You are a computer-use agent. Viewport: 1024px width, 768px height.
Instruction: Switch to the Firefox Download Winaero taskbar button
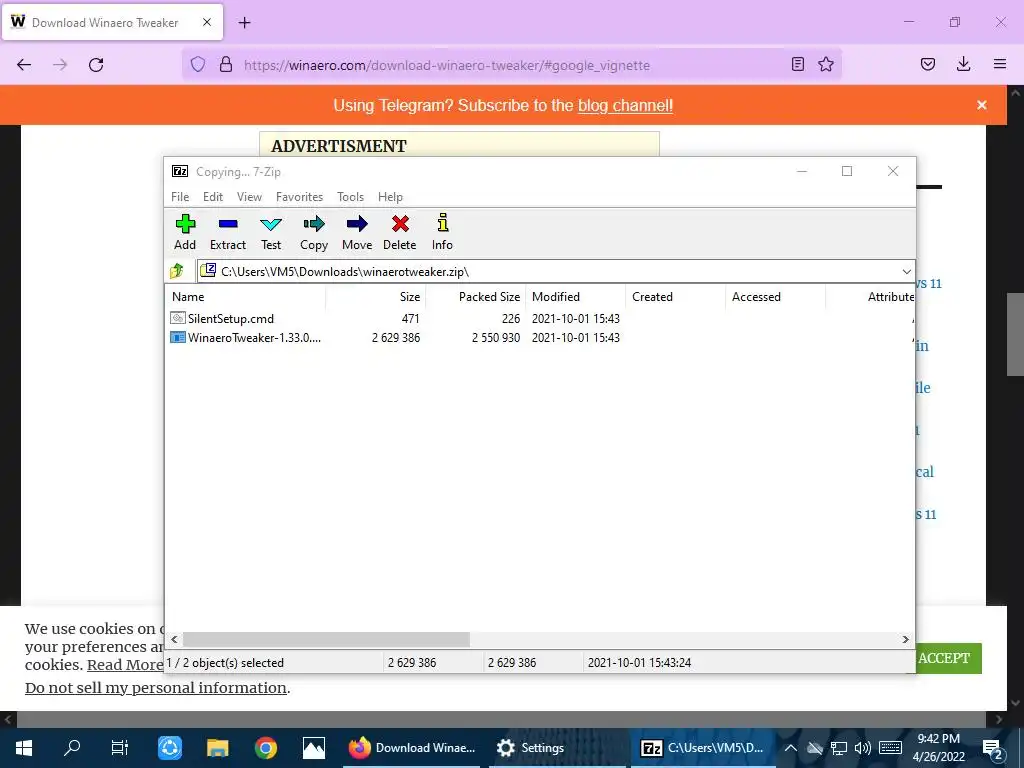point(413,748)
